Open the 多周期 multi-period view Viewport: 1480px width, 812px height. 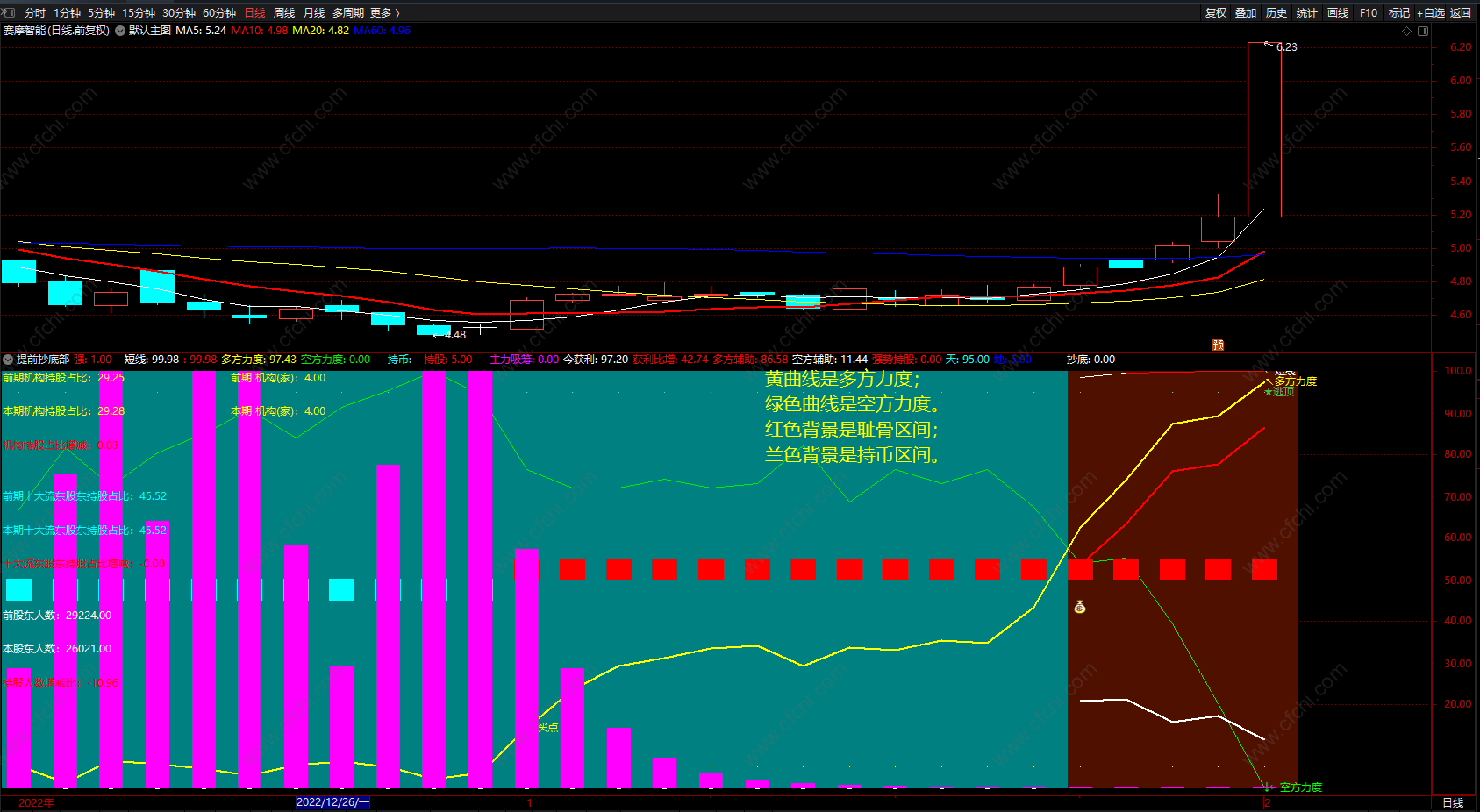click(348, 13)
